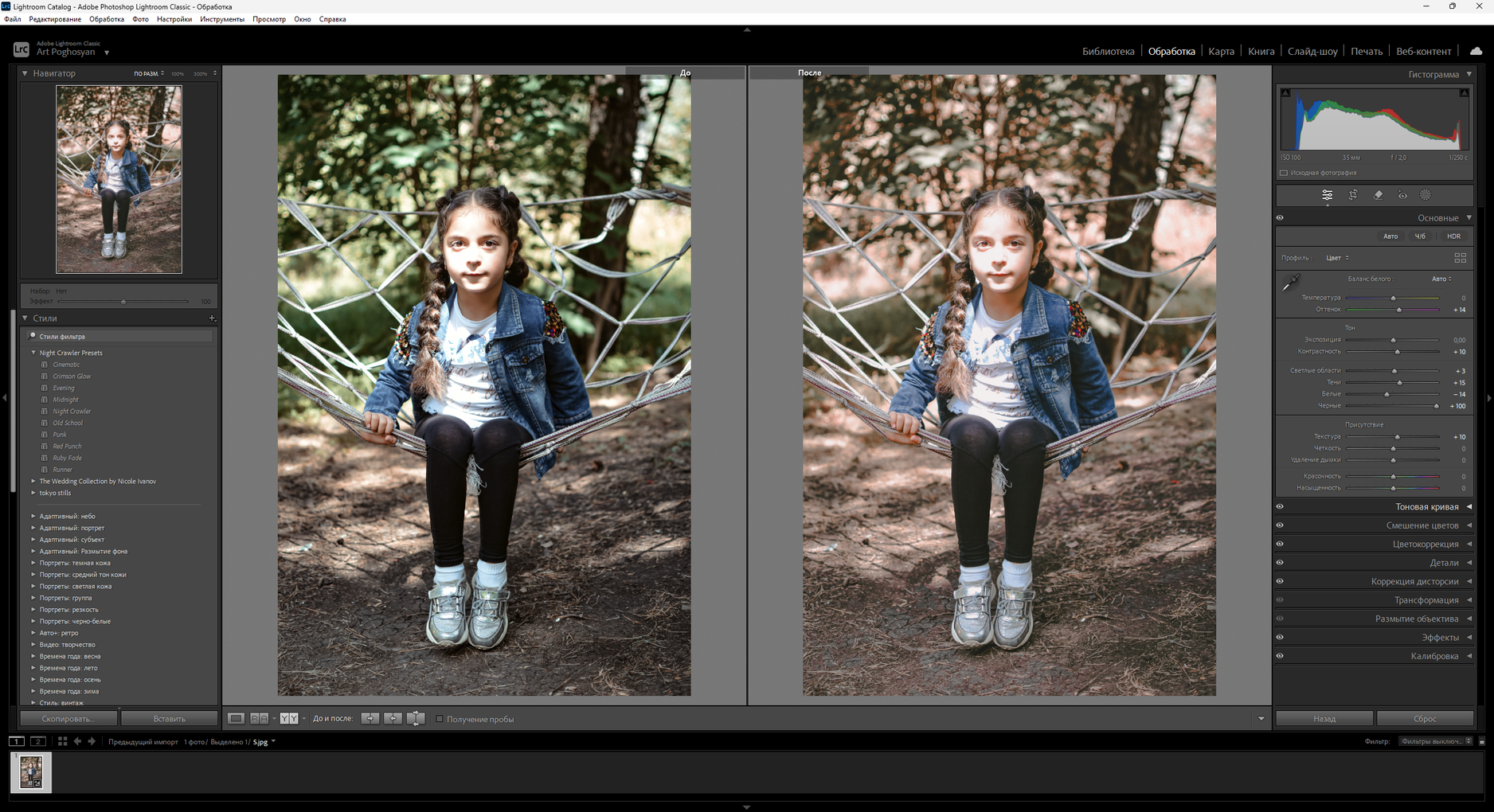This screenshot has height=812, width=1494.
Task: Toggle Effects panel eye
Action: click(1280, 638)
